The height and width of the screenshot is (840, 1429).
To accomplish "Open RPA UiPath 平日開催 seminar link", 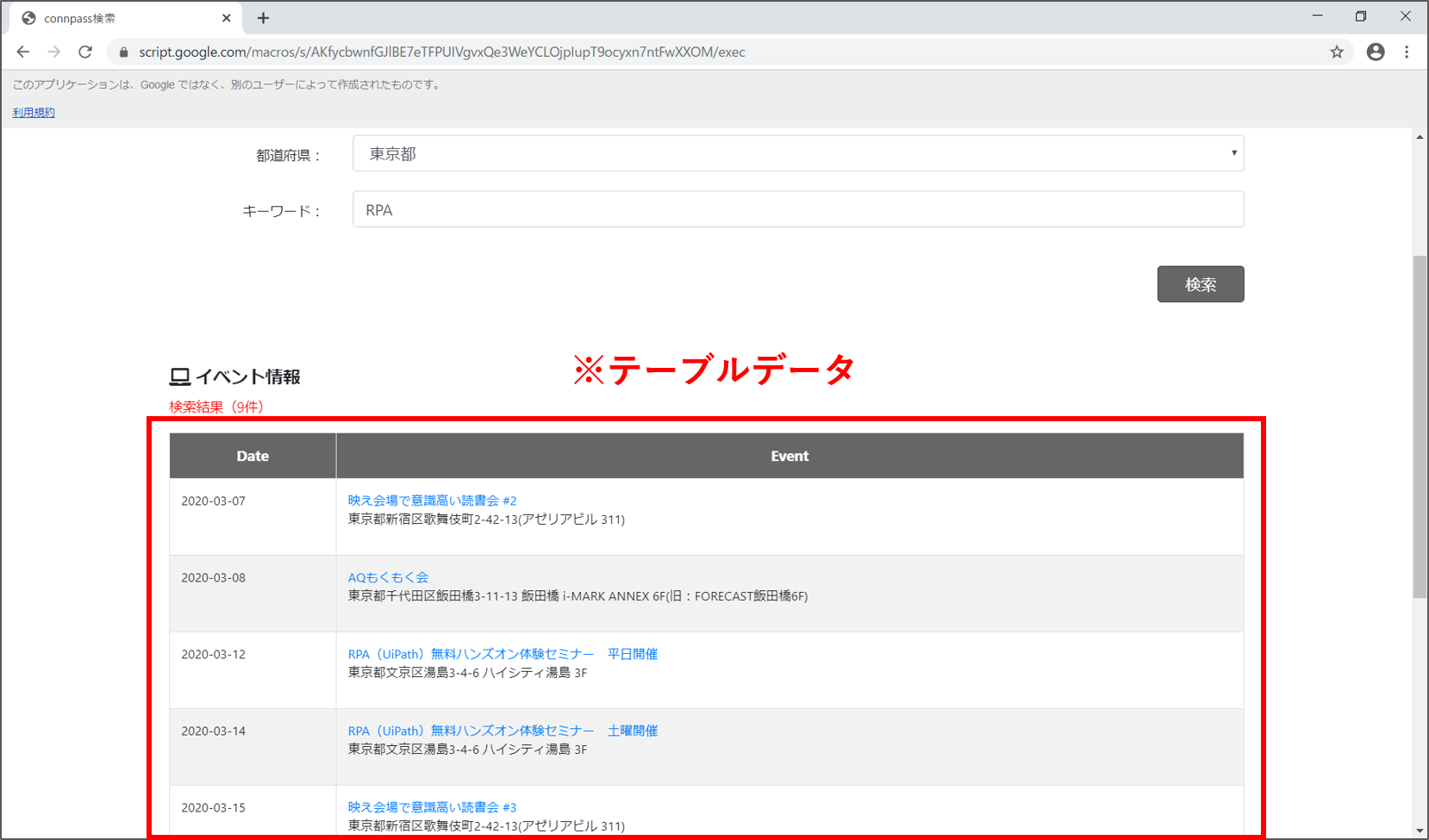I will point(502,654).
